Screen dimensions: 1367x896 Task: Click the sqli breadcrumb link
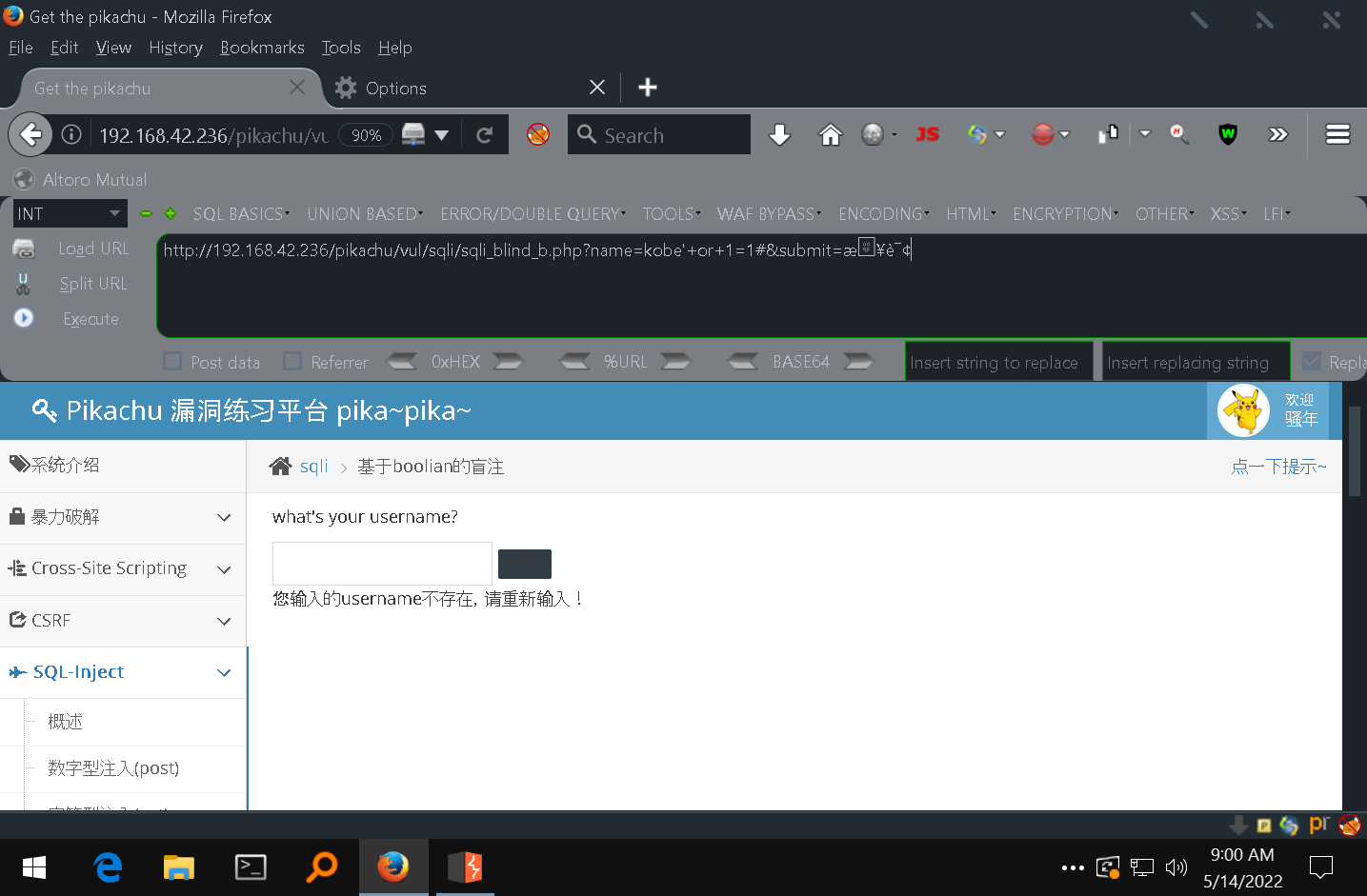pyautogui.click(x=313, y=466)
